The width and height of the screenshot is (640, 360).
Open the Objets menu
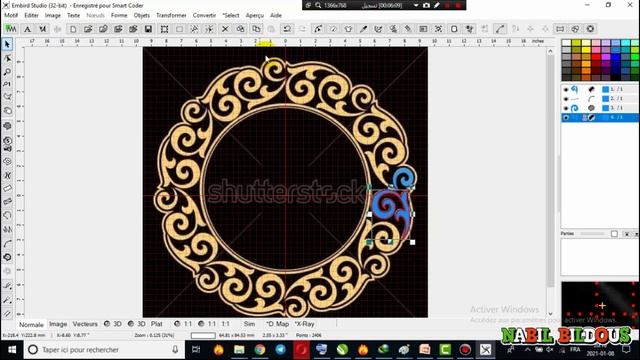[x=142, y=15]
